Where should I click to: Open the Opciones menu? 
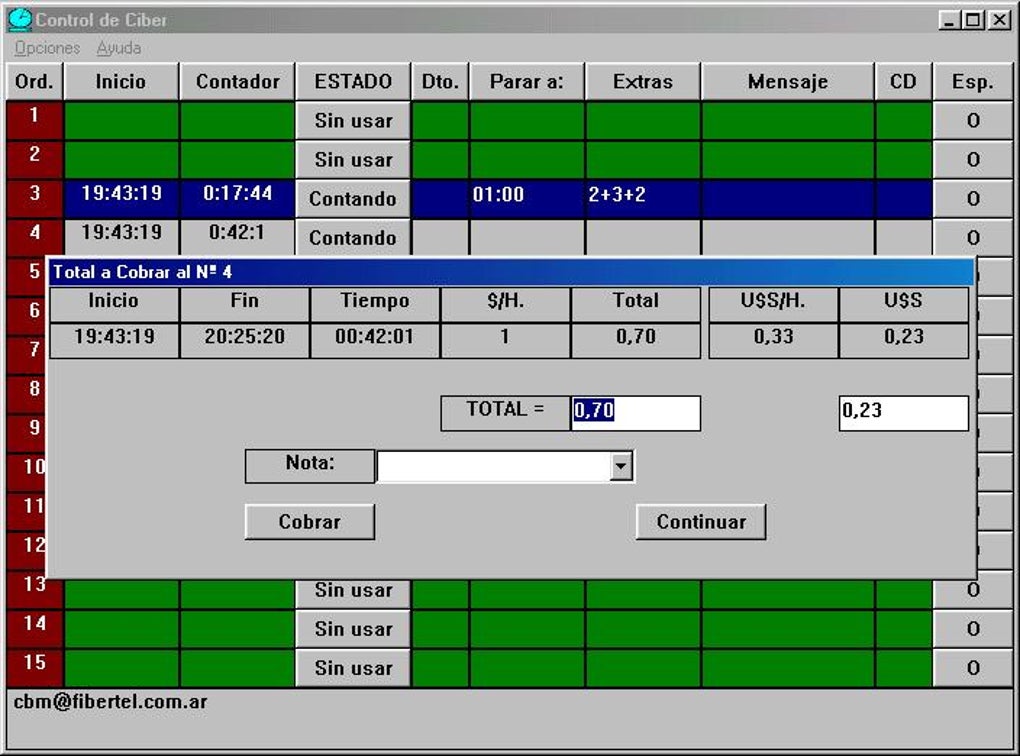click(46, 47)
